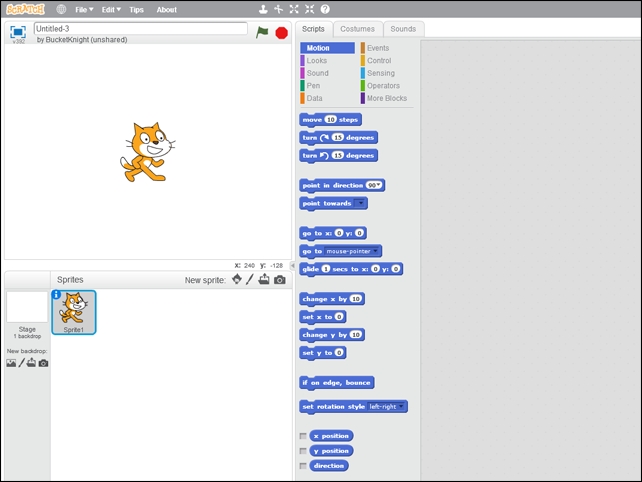The image size is (642, 482).
Task: Select the Delete scissors tool
Action: pyautogui.click(x=278, y=9)
